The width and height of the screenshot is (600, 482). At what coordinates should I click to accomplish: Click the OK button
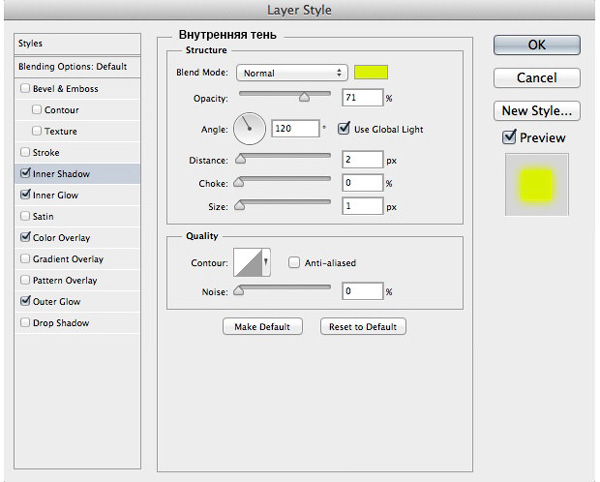coord(536,45)
